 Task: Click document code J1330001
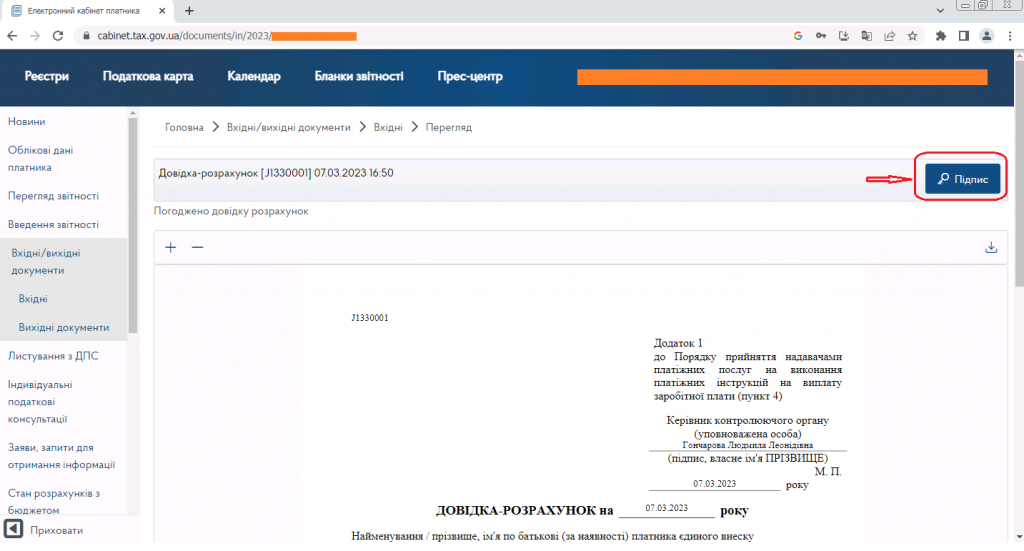click(370, 318)
